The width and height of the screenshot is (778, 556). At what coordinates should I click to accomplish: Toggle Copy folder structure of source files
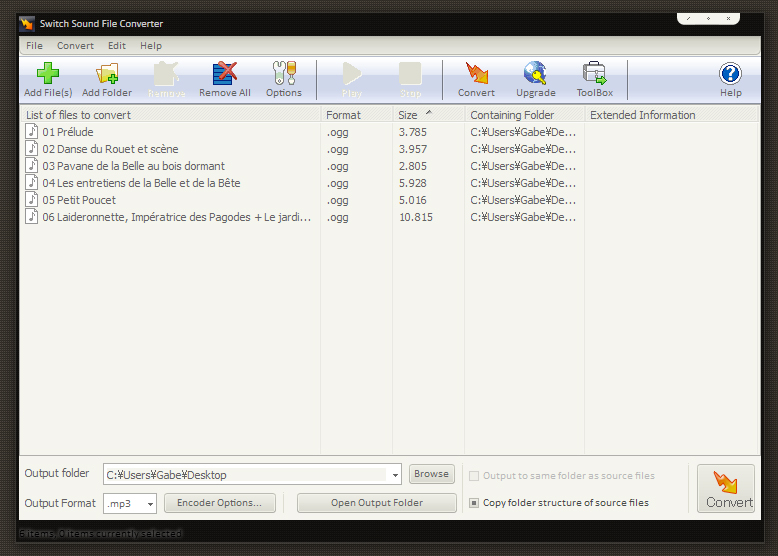tap(474, 503)
